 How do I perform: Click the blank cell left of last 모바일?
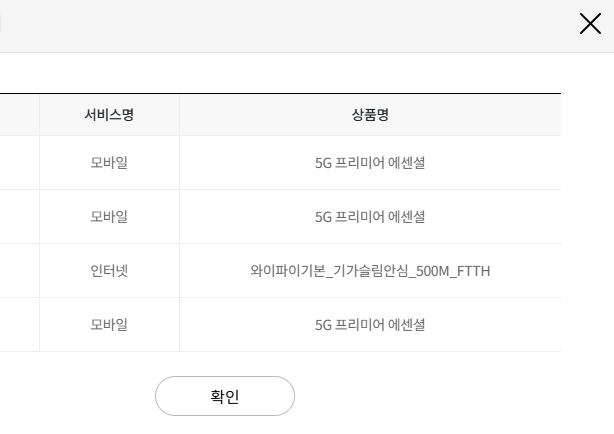(19, 324)
